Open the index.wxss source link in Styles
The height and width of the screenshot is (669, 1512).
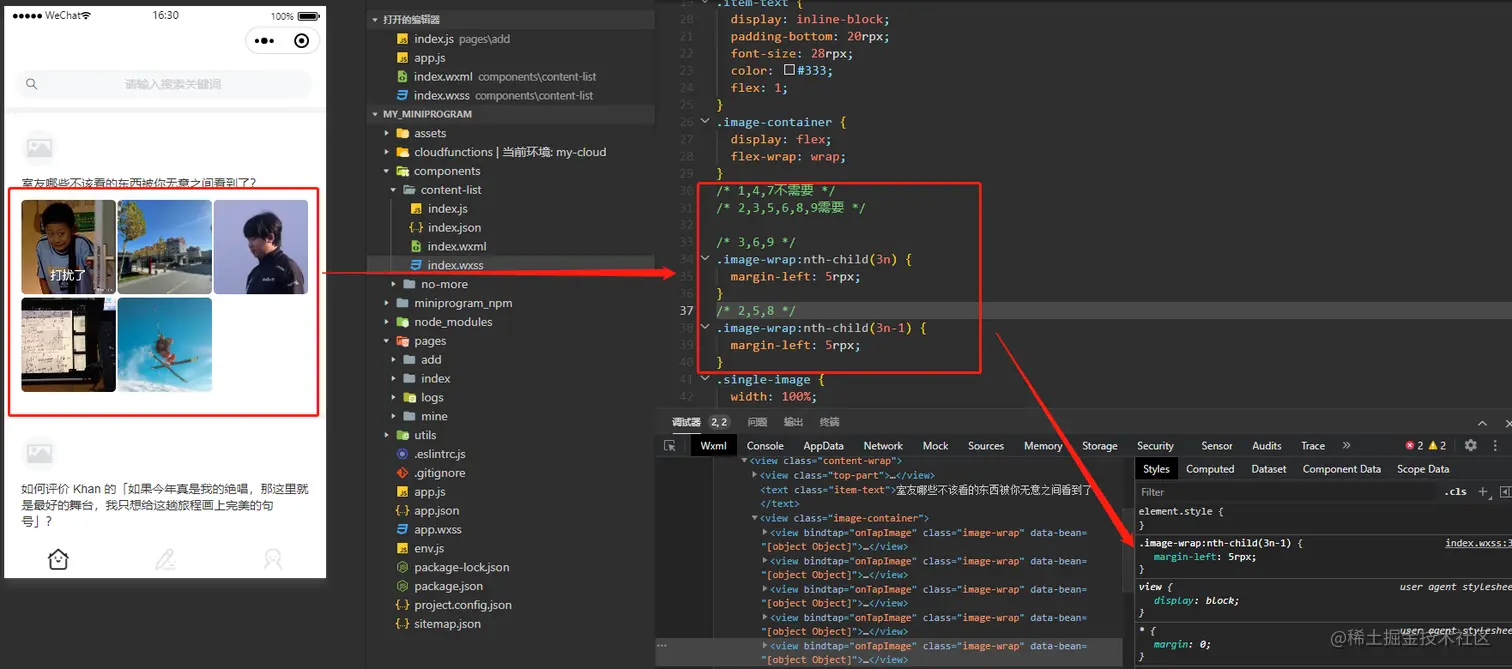coord(1478,544)
